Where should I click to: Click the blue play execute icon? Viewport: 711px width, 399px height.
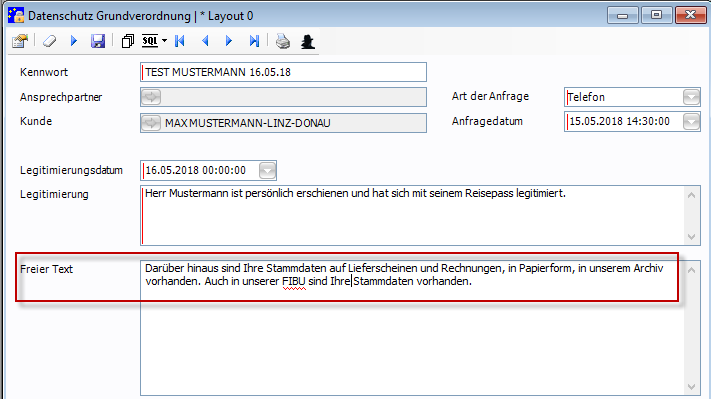point(74,41)
